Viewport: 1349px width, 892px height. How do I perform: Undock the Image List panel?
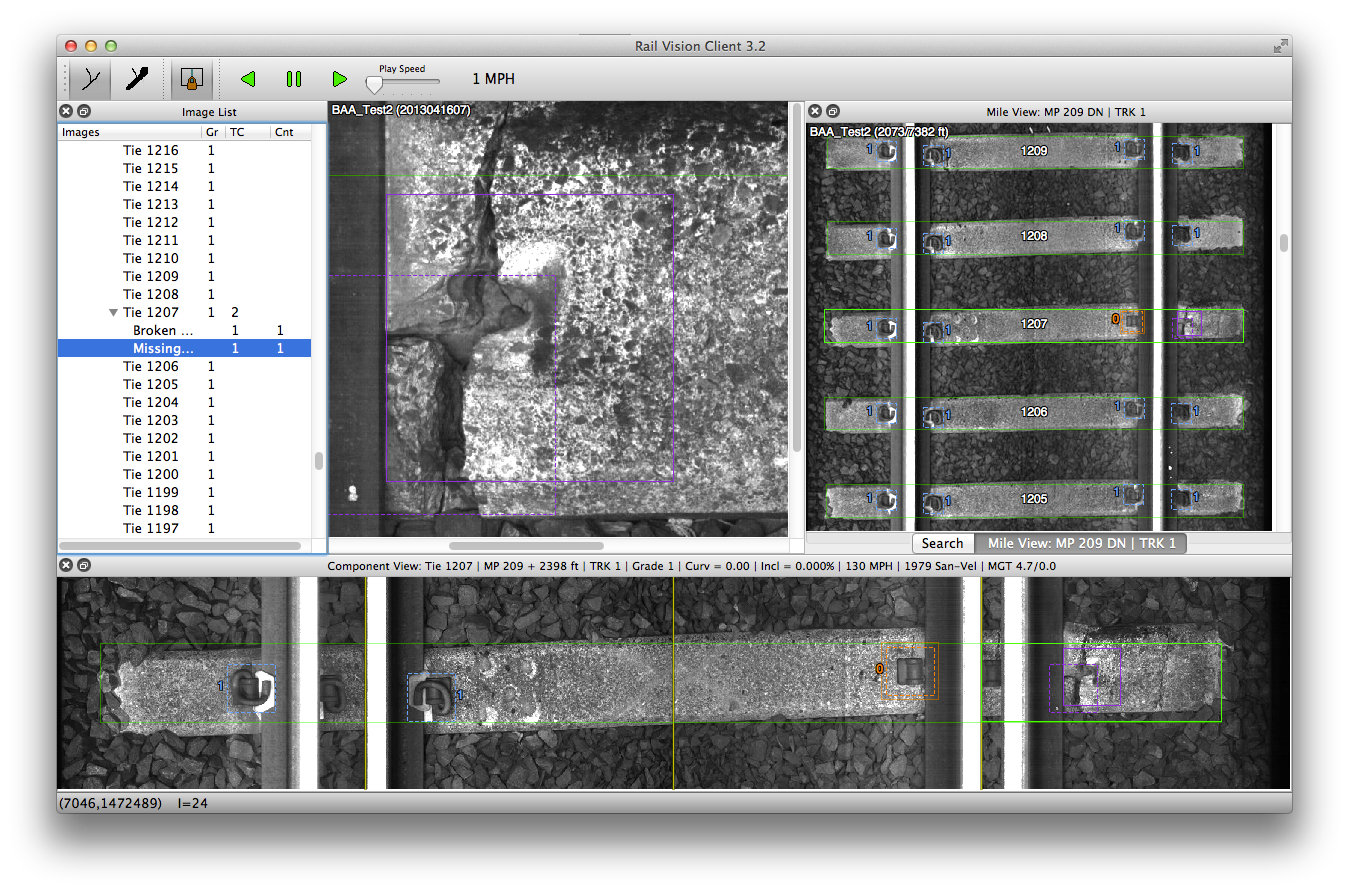84,112
